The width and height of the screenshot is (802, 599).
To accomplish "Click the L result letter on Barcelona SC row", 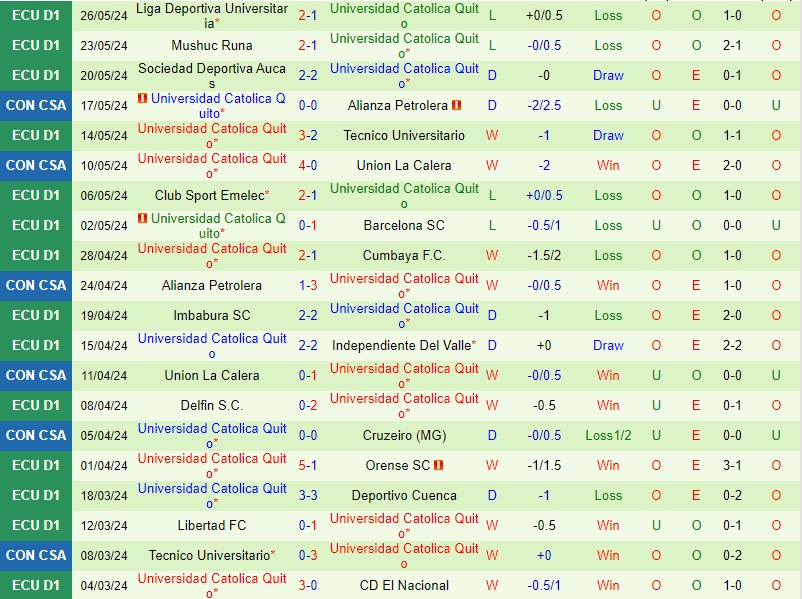I will 492,226.
